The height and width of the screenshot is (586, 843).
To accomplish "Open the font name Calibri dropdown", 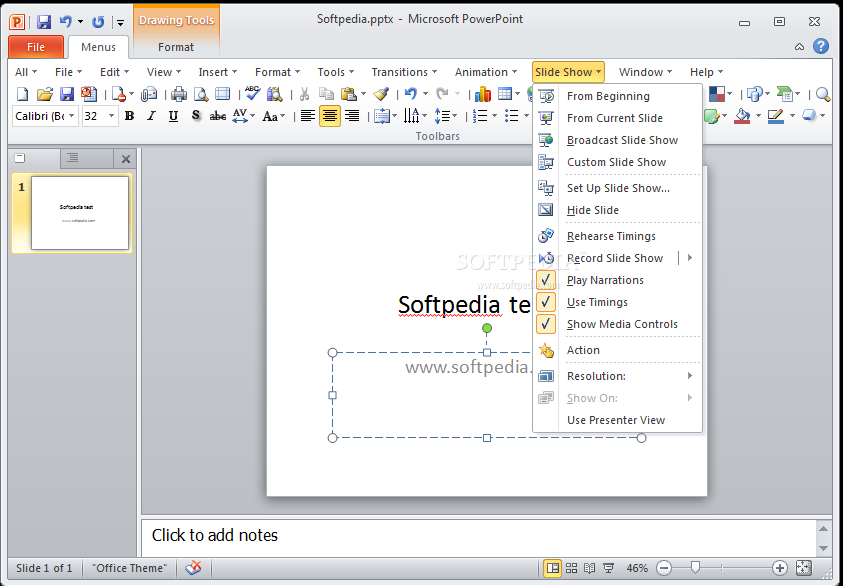I will pyautogui.click(x=71, y=116).
